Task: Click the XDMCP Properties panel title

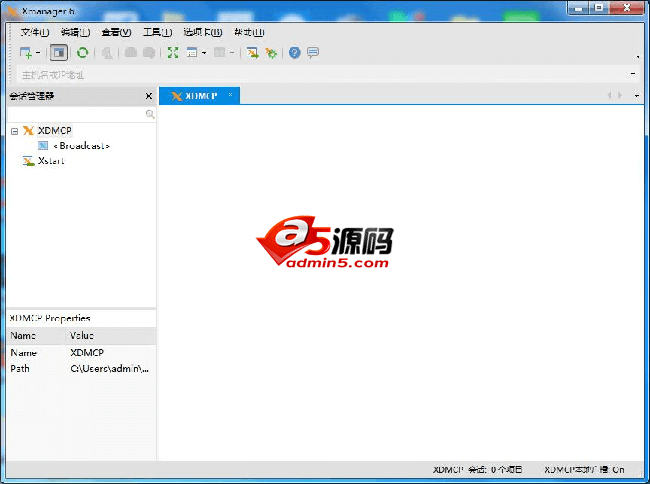Action: 50,318
